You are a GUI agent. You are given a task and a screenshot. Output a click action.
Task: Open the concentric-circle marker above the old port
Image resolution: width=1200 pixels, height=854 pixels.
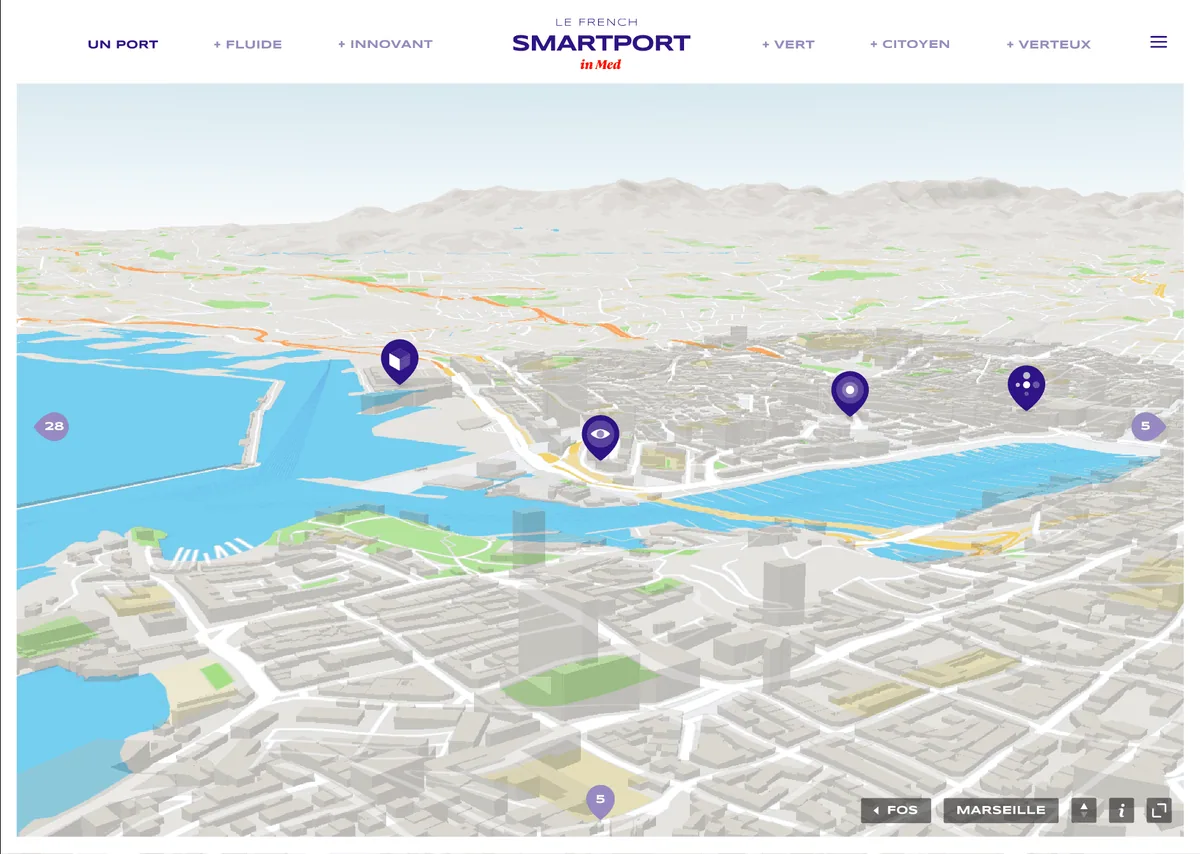pos(849,390)
